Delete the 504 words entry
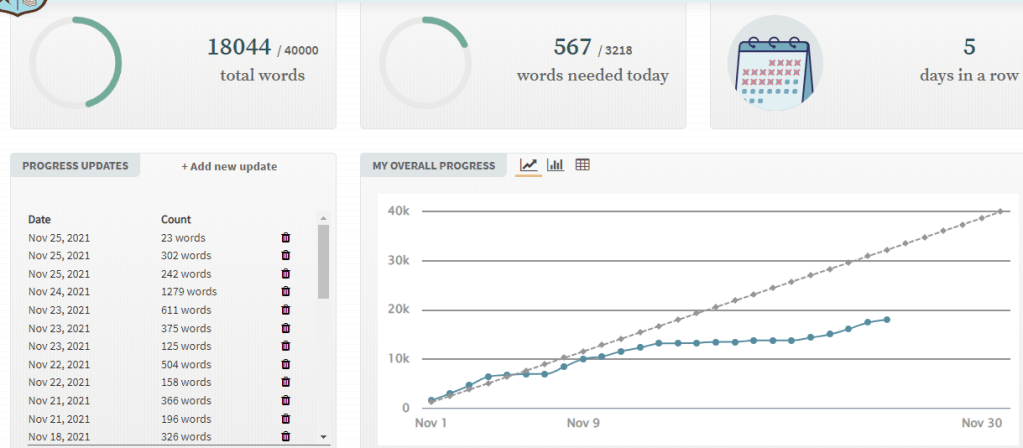 286,364
